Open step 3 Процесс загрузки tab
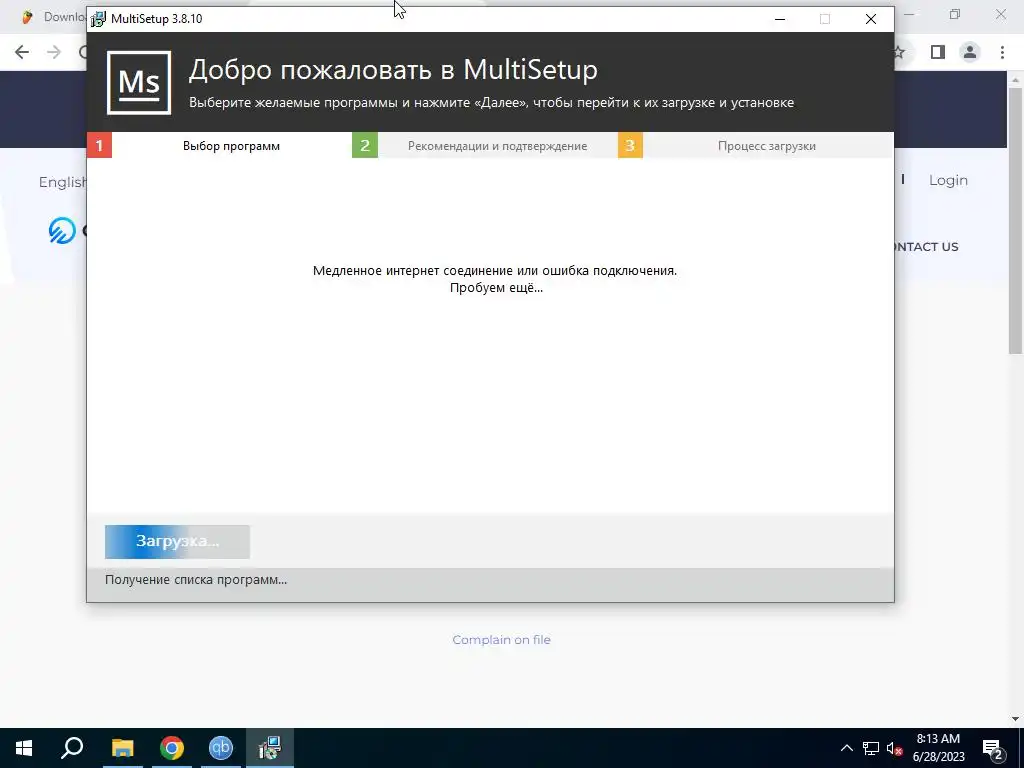Screen dimensions: 1024x768 (x=756, y=146)
